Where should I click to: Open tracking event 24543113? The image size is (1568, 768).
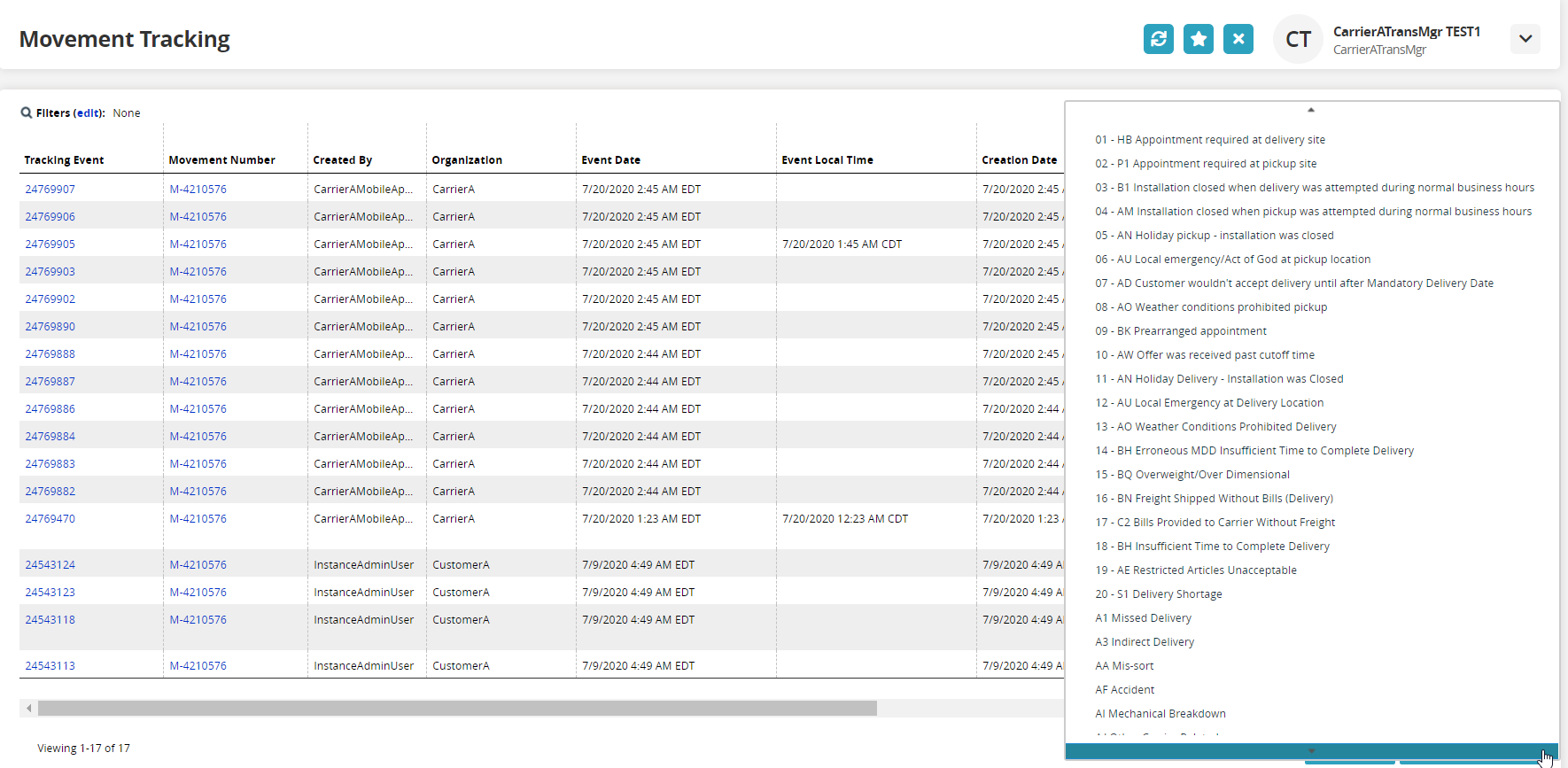[50, 666]
